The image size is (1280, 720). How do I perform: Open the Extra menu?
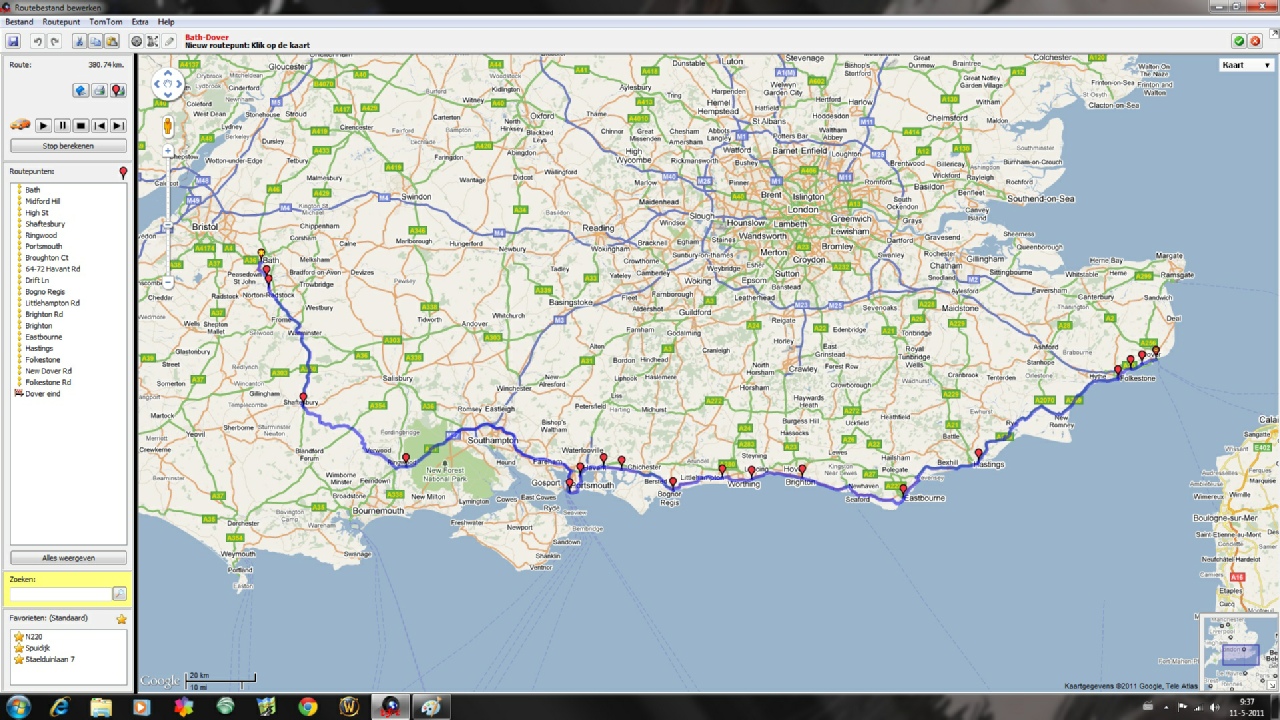(x=140, y=22)
